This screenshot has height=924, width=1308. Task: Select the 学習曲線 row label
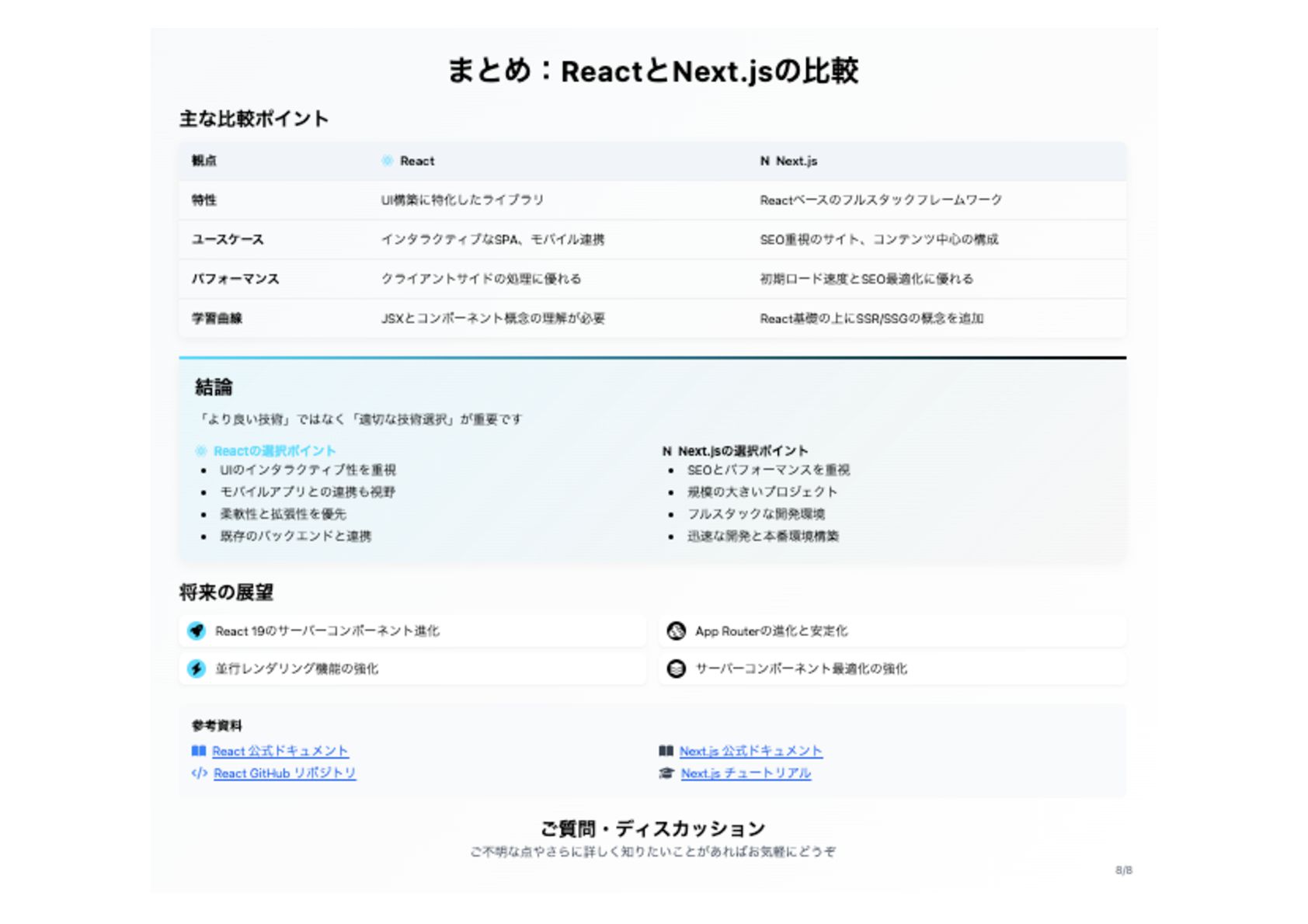[x=217, y=318]
